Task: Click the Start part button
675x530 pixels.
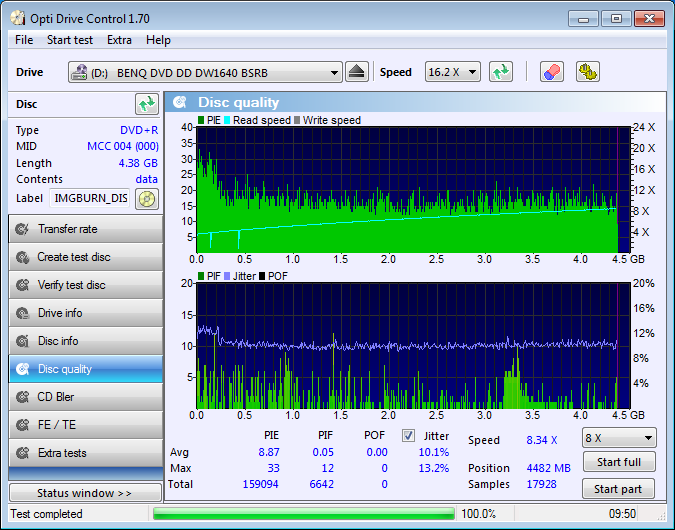Action: pos(618,489)
